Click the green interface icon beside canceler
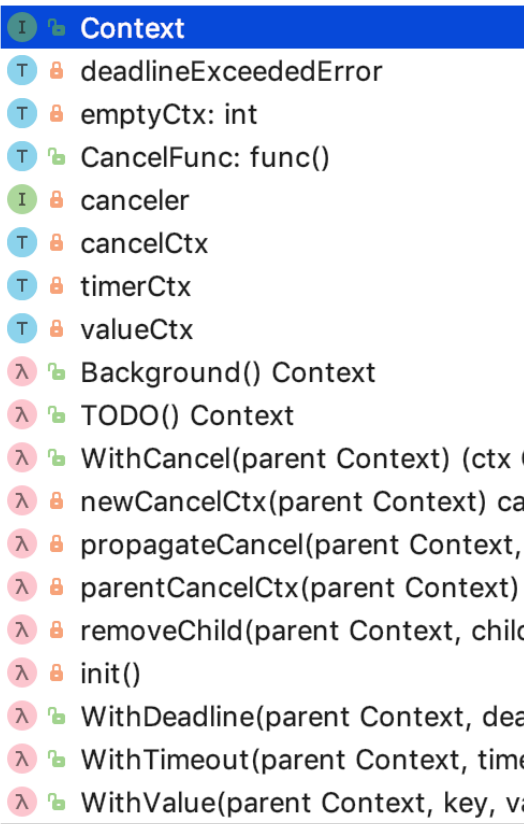Viewport: 524px width, 824px height. point(22,200)
